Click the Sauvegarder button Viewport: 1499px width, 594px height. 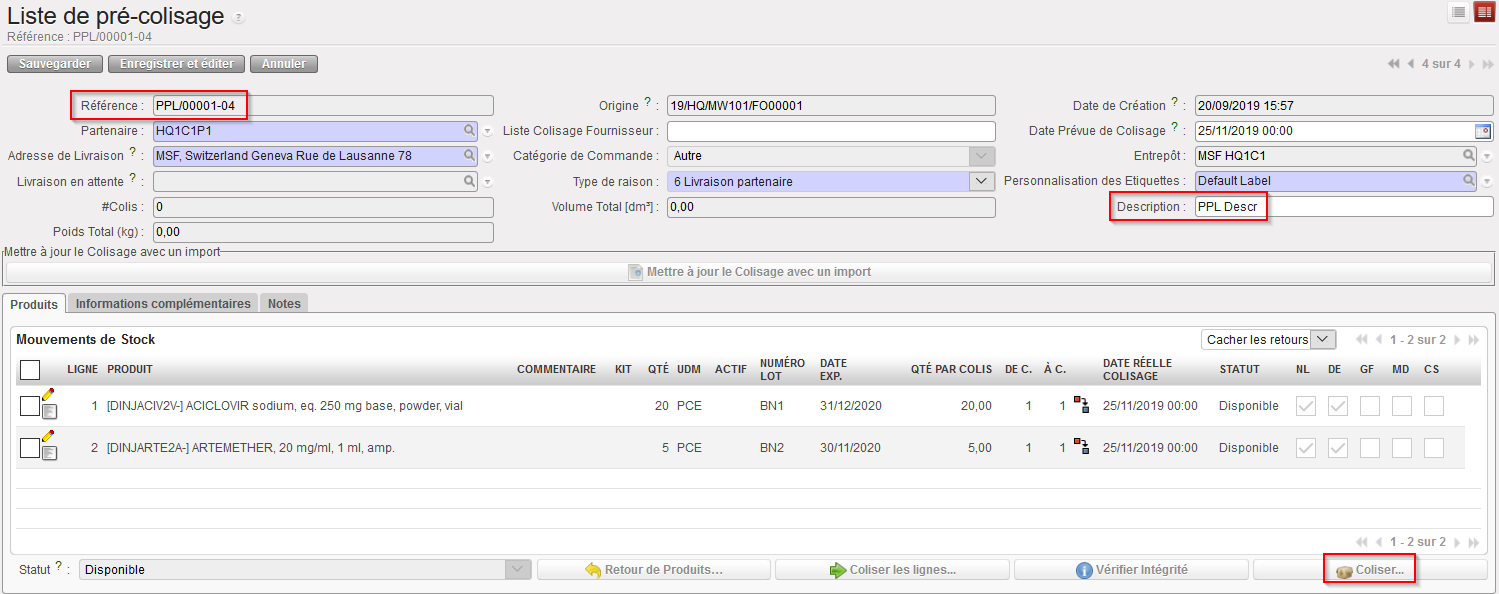[55, 64]
